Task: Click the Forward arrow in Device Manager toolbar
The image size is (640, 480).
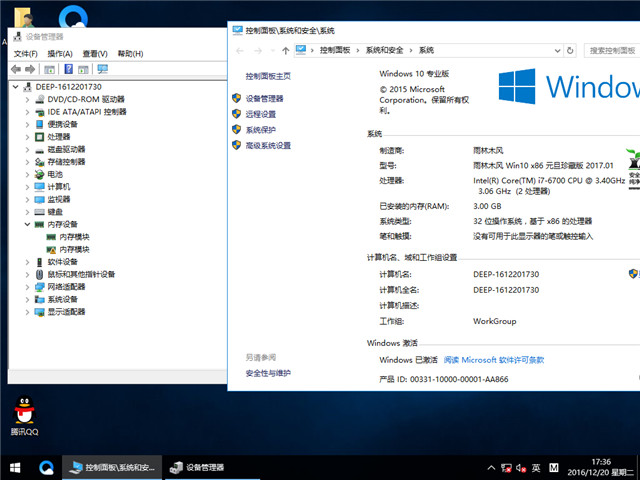Action: [x=30, y=69]
